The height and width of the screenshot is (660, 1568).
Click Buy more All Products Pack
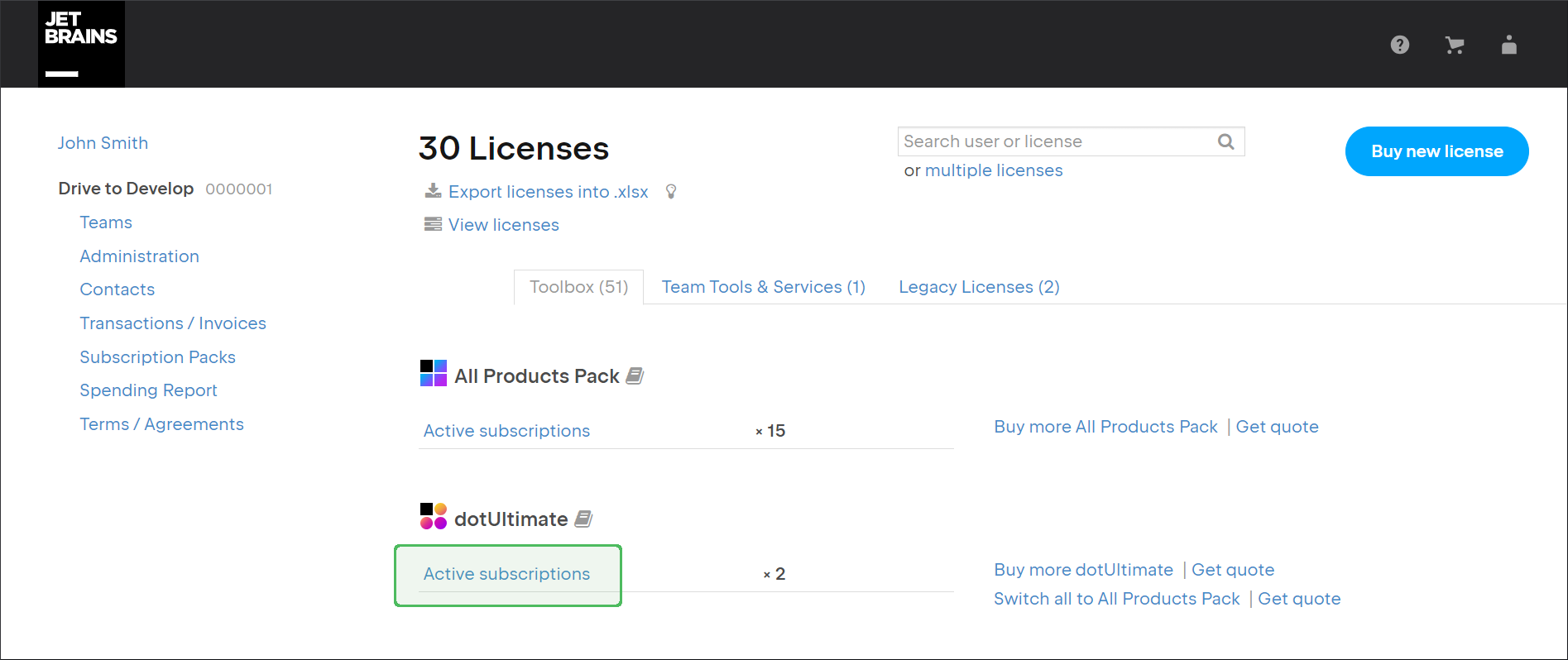(1105, 427)
